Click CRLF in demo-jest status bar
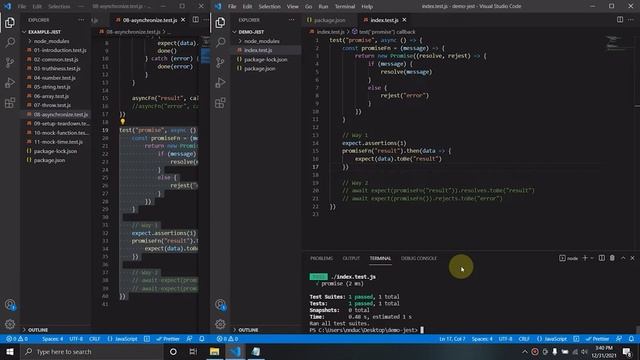640x360 pixels. (x=524, y=339)
